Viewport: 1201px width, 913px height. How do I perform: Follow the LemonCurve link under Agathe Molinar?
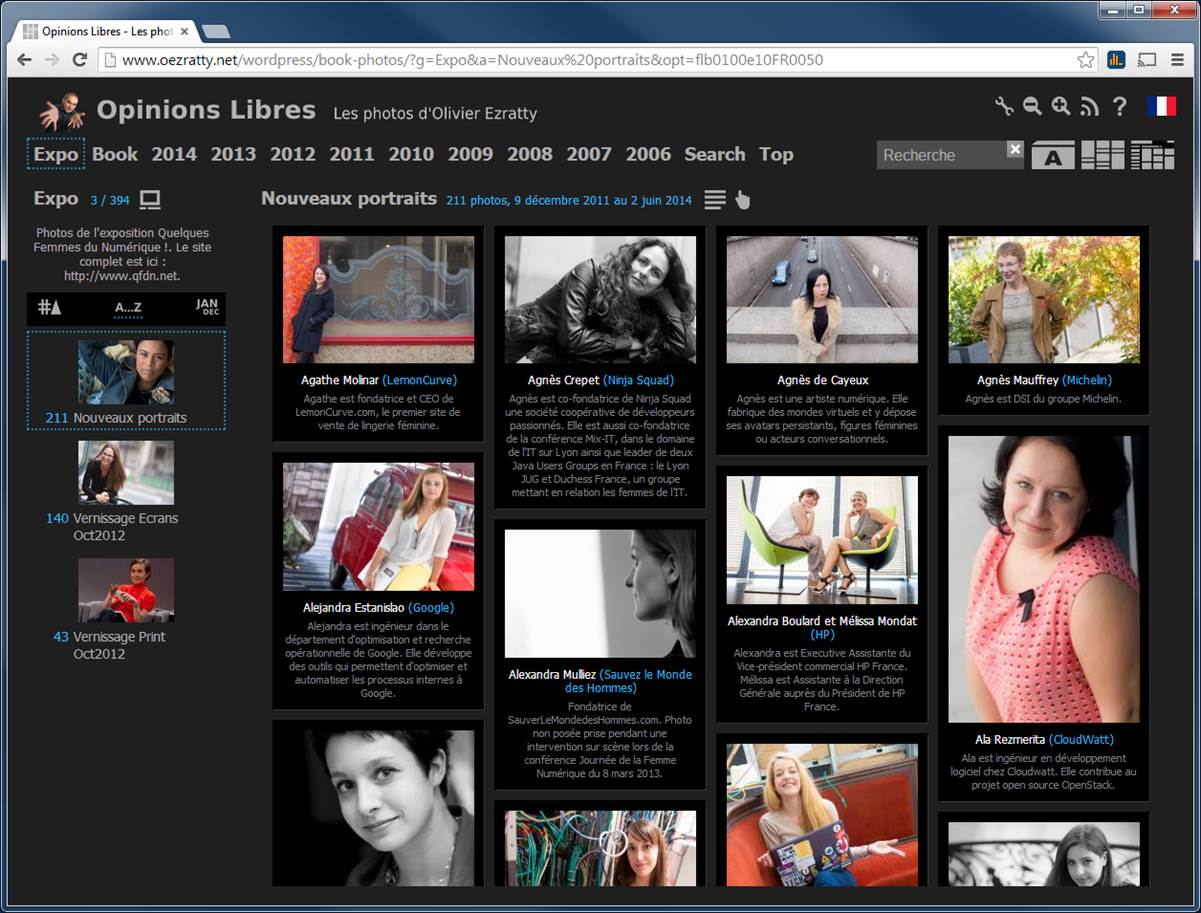coord(420,380)
